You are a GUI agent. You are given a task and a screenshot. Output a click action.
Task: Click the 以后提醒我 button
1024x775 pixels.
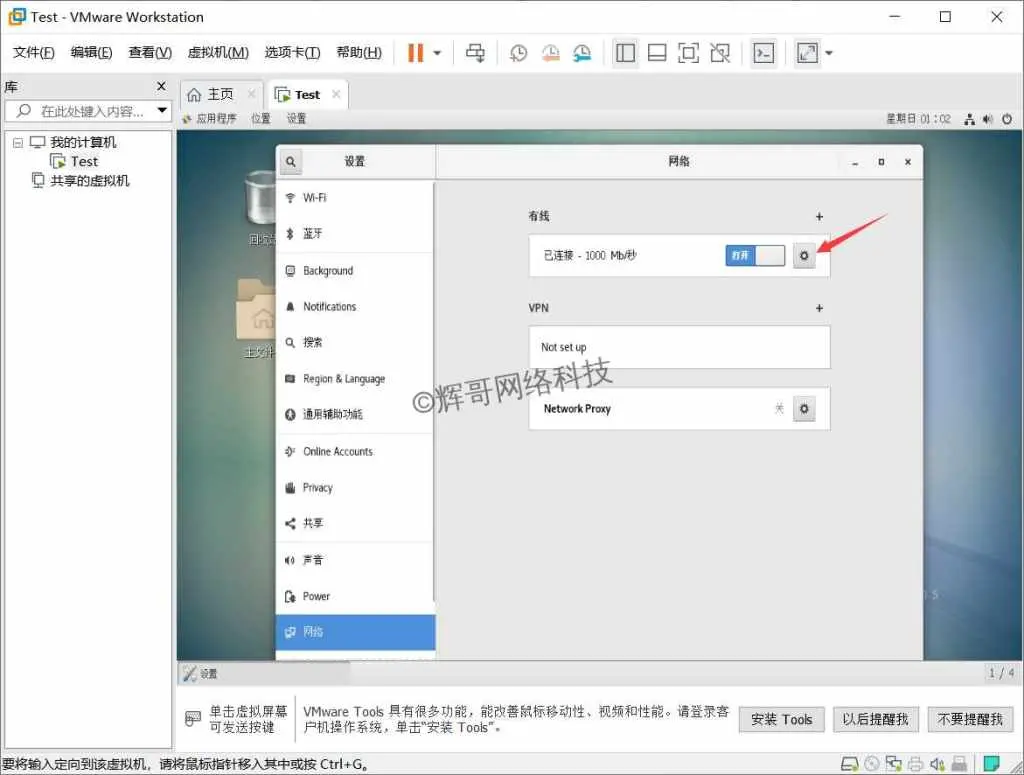pos(875,720)
